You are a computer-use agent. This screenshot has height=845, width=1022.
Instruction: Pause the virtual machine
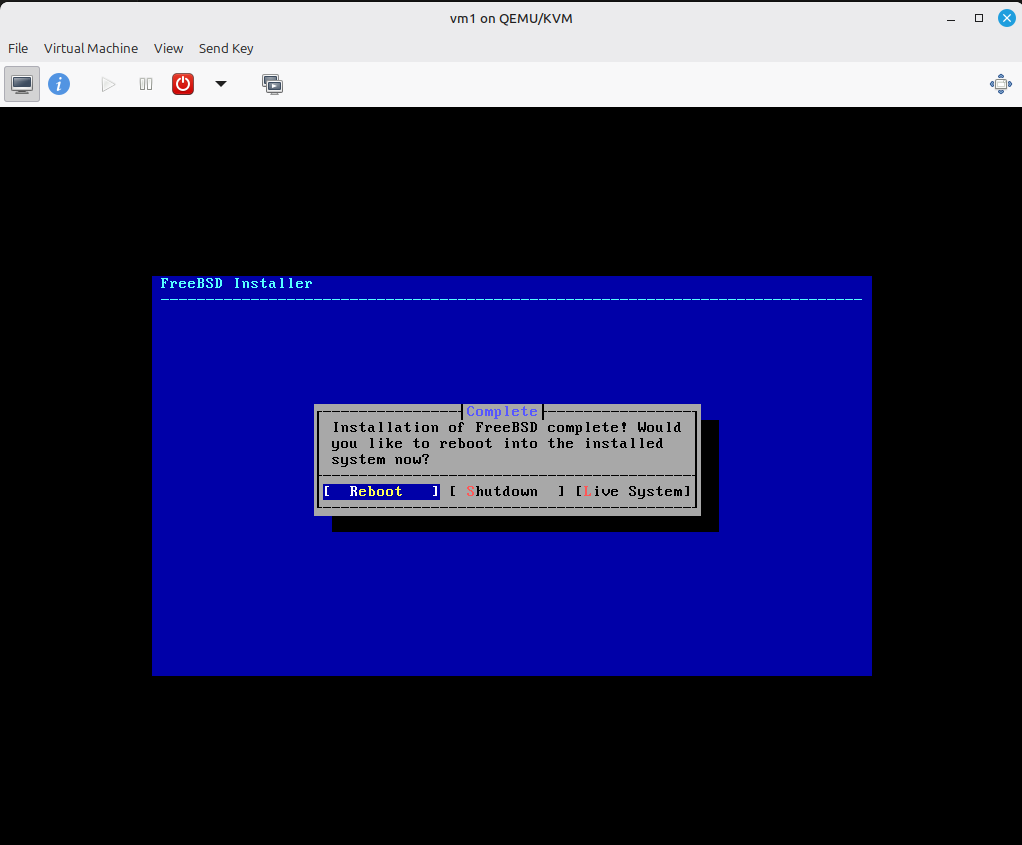pyautogui.click(x=146, y=84)
